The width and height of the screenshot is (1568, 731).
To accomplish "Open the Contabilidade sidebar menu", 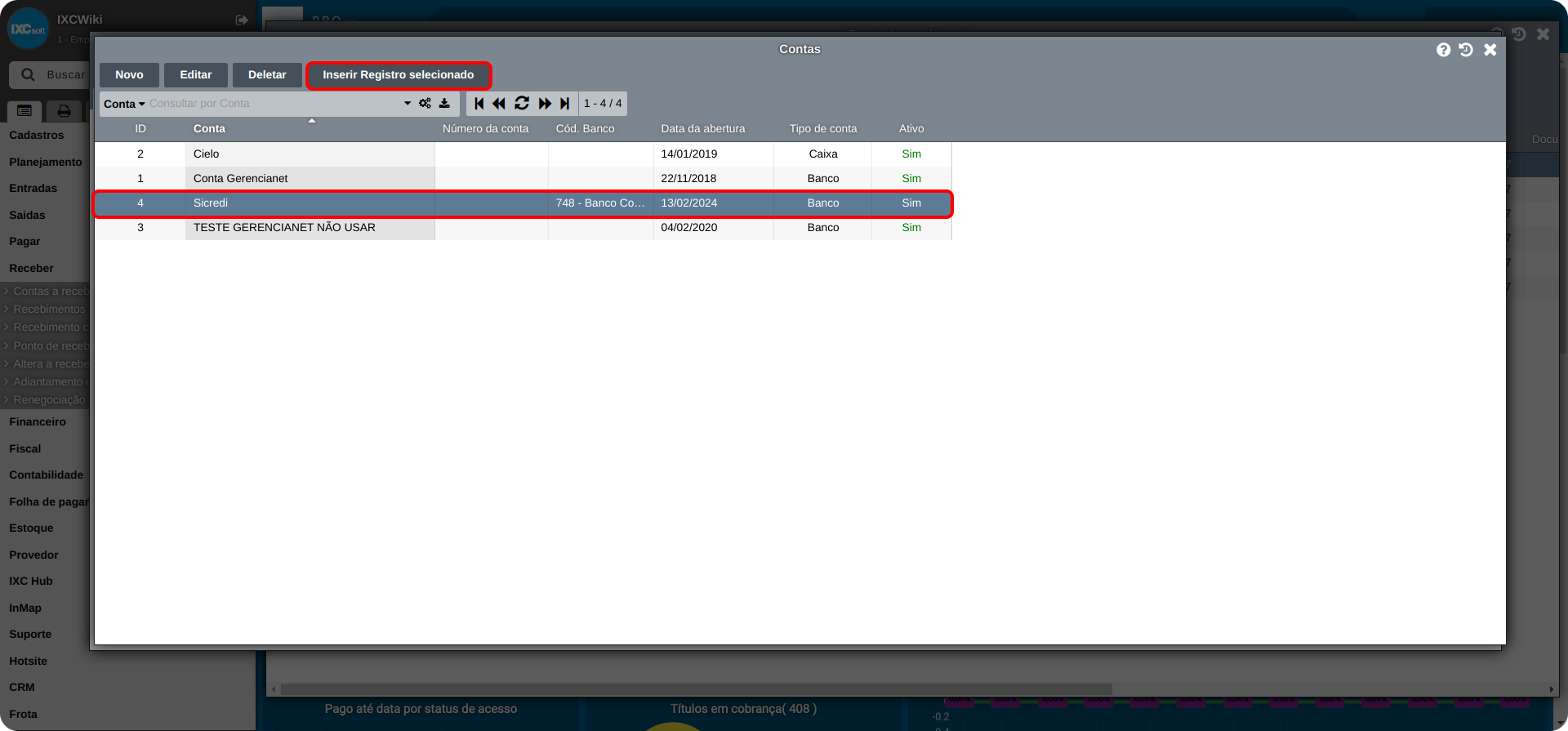I will coord(46,475).
